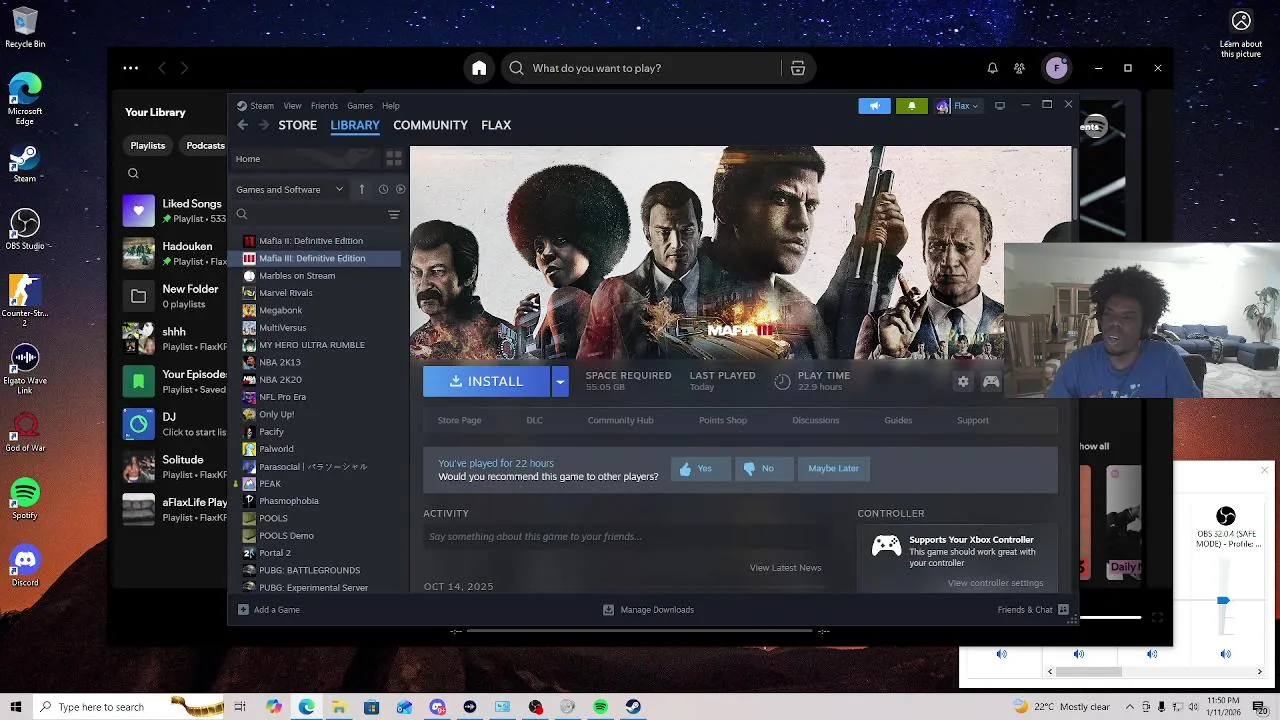This screenshot has width=1280, height=720.
Task: Click Add a Game
Action: click(269, 610)
